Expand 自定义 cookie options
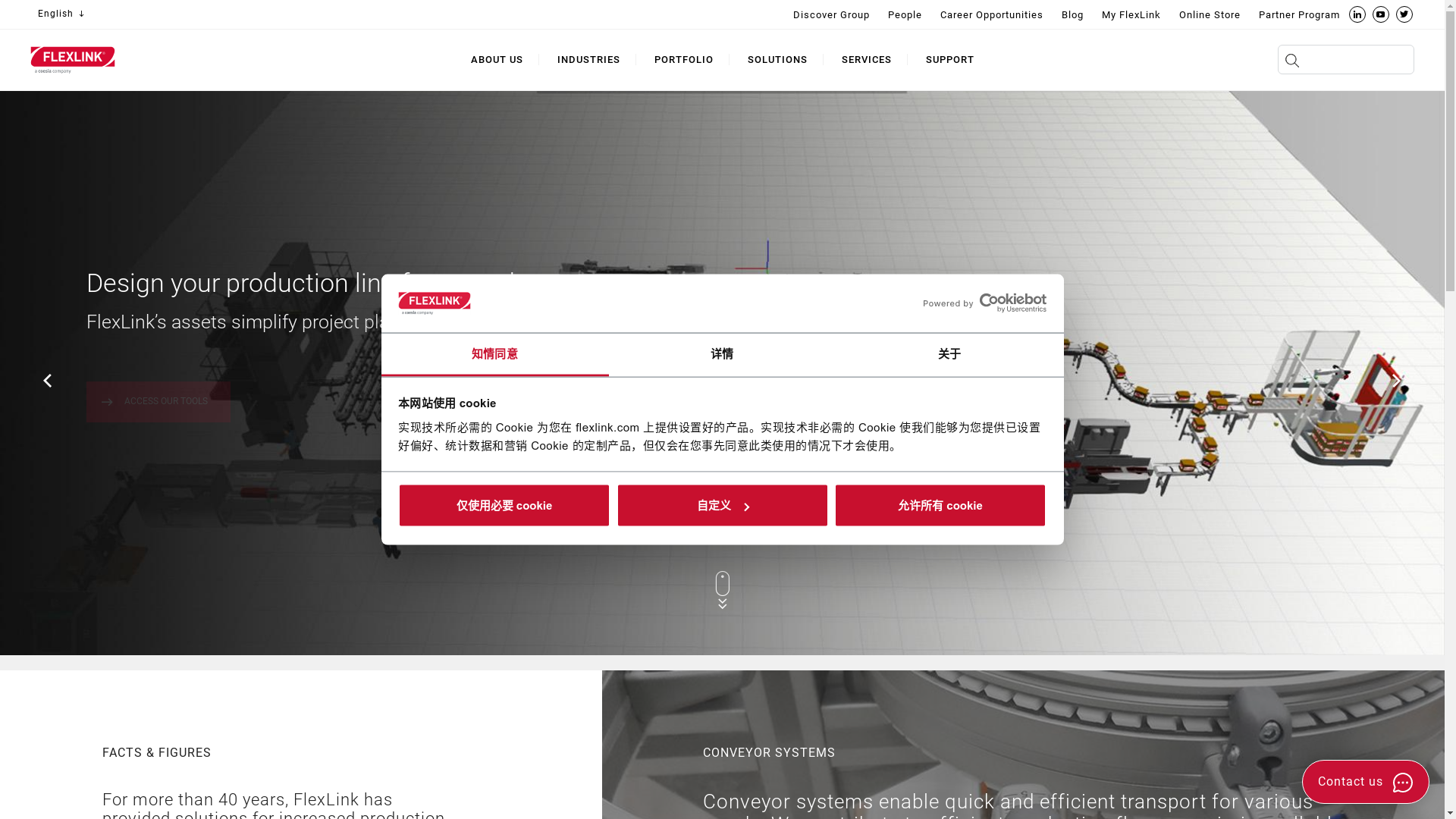1456x819 pixels. (x=722, y=505)
